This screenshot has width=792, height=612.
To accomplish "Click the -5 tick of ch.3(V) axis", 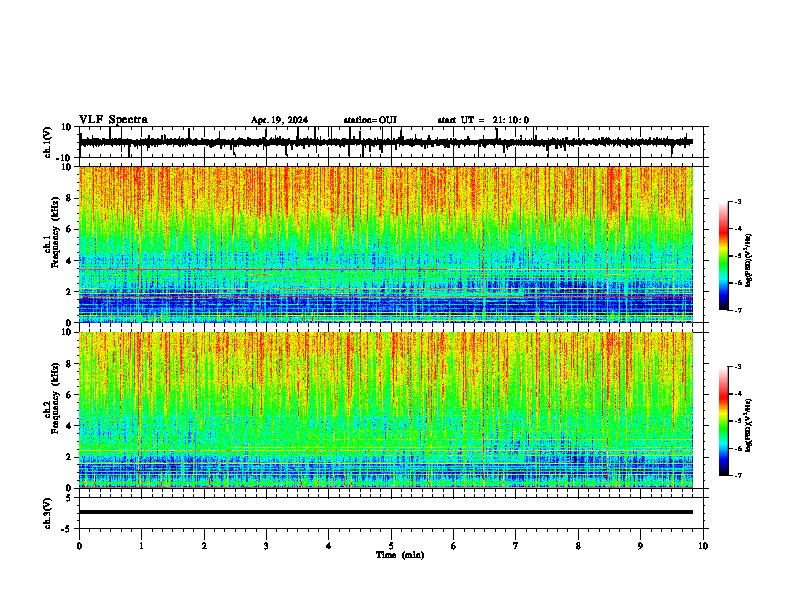I will 68,529.
